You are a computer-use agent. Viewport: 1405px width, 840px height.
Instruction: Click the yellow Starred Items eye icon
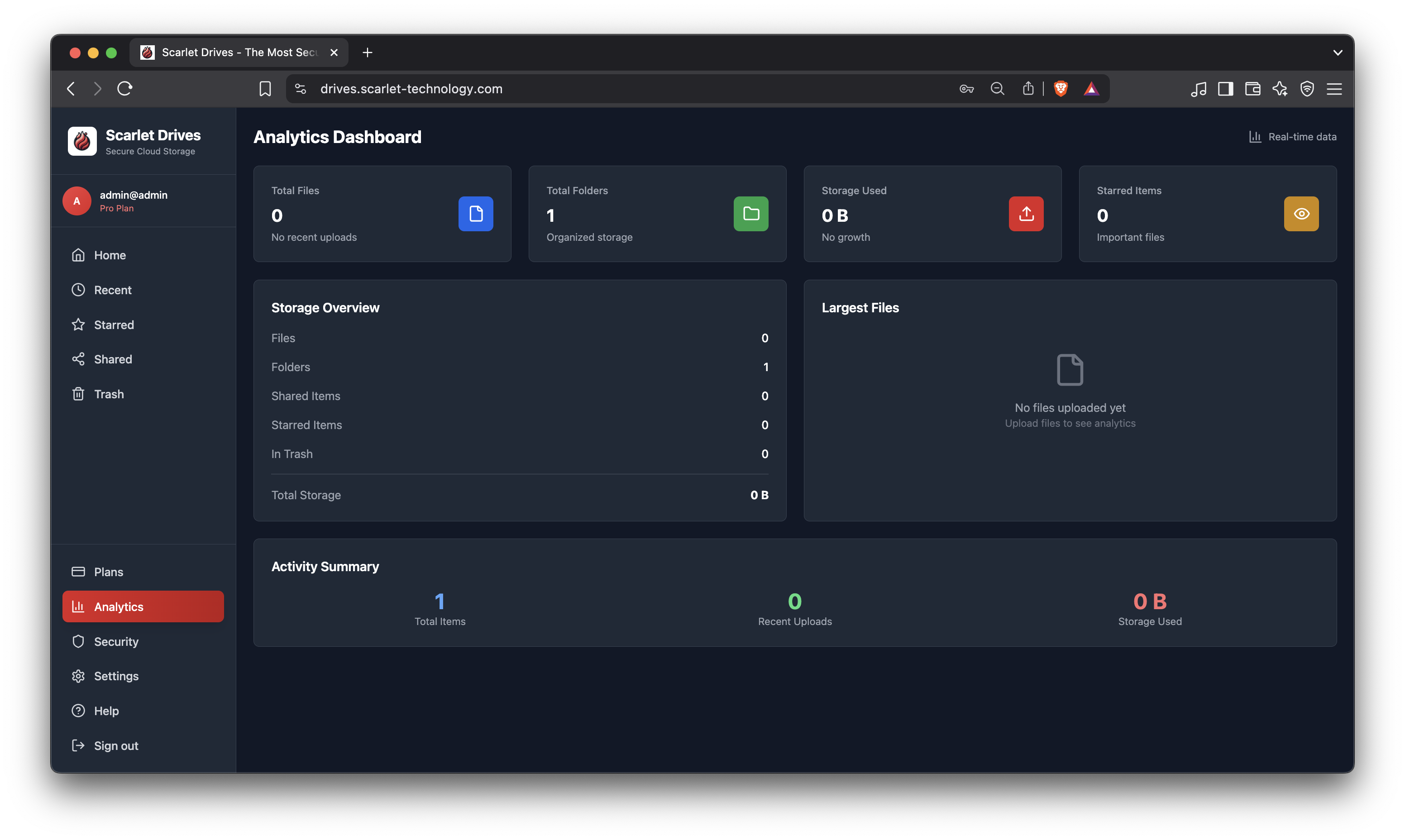click(1301, 214)
